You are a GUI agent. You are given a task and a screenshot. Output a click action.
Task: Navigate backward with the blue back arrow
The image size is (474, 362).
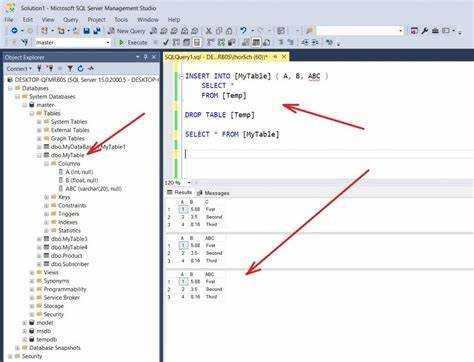[x=14, y=31]
